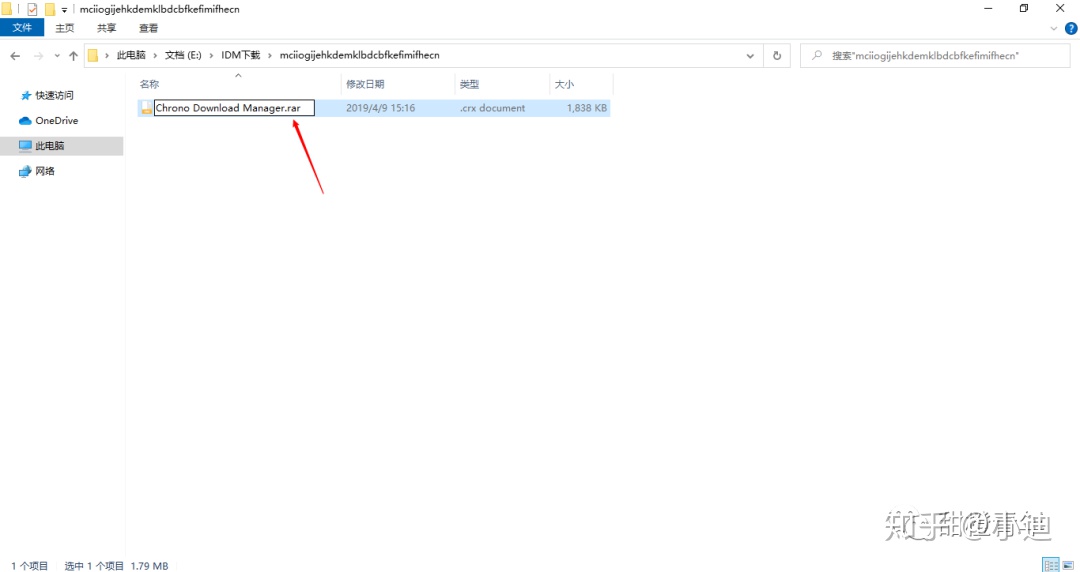Restore down the Explorer window
The height and width of the screenshot is (572, 1080).
pyautogui.click(x=1024, y=9)
